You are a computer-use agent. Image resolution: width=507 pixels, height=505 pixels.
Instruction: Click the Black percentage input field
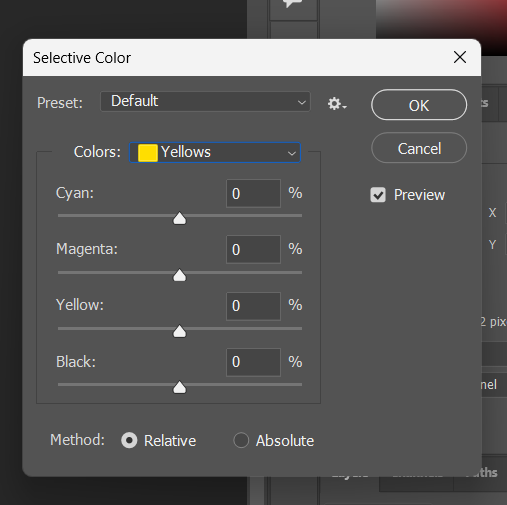pyautogui.click(x=253, y=362)
